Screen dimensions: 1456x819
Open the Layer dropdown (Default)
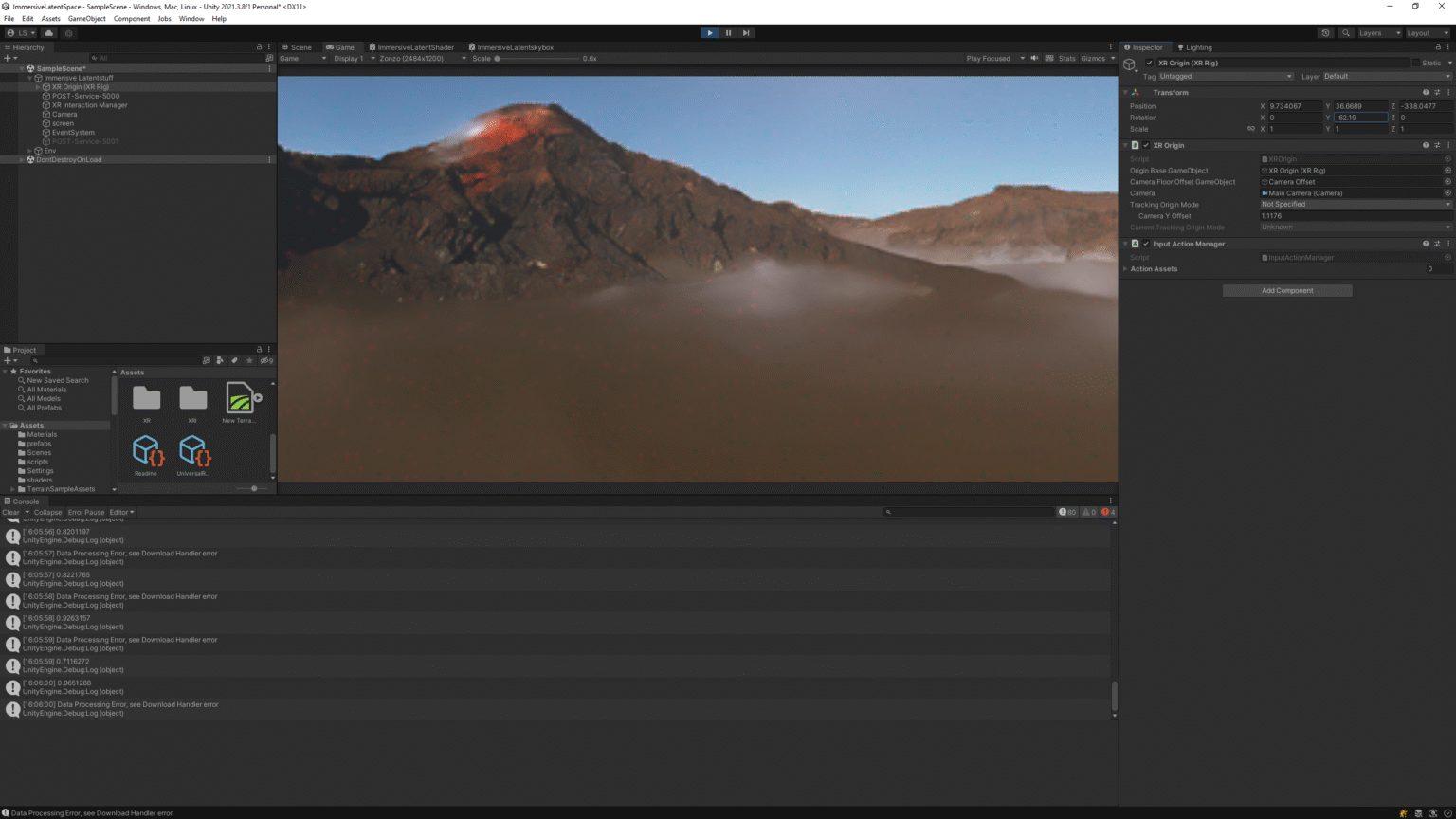click(1387, 76)
